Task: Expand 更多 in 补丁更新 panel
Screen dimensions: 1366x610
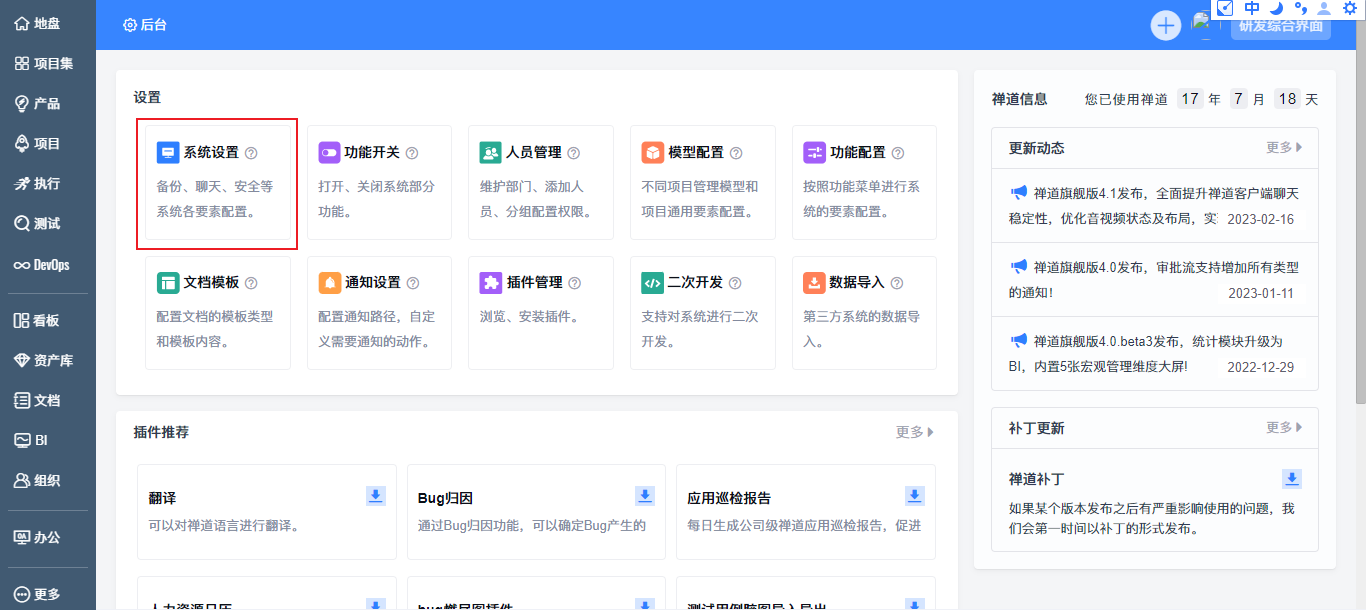Action: (x=1284, y=428)
